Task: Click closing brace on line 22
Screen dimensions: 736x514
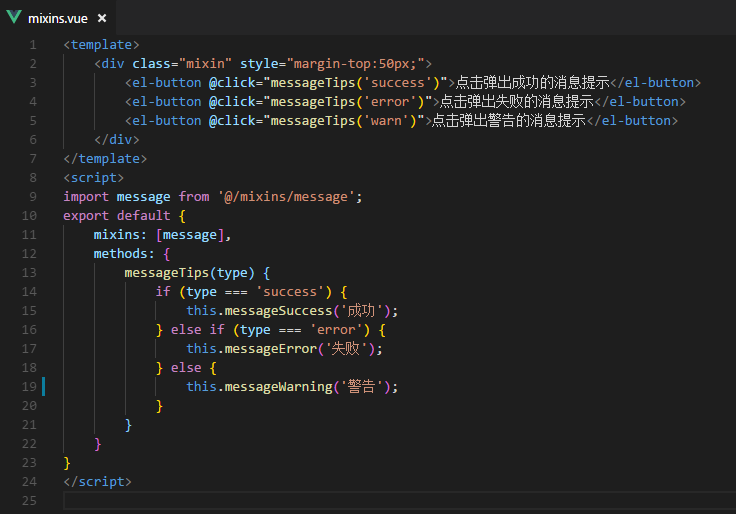Action: point(98,444)
